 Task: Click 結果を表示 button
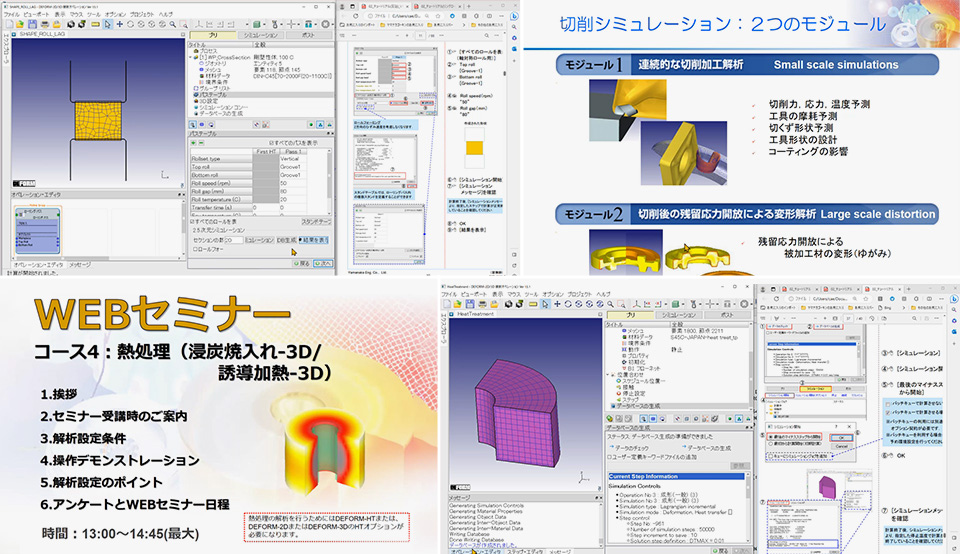pos(313,240)
